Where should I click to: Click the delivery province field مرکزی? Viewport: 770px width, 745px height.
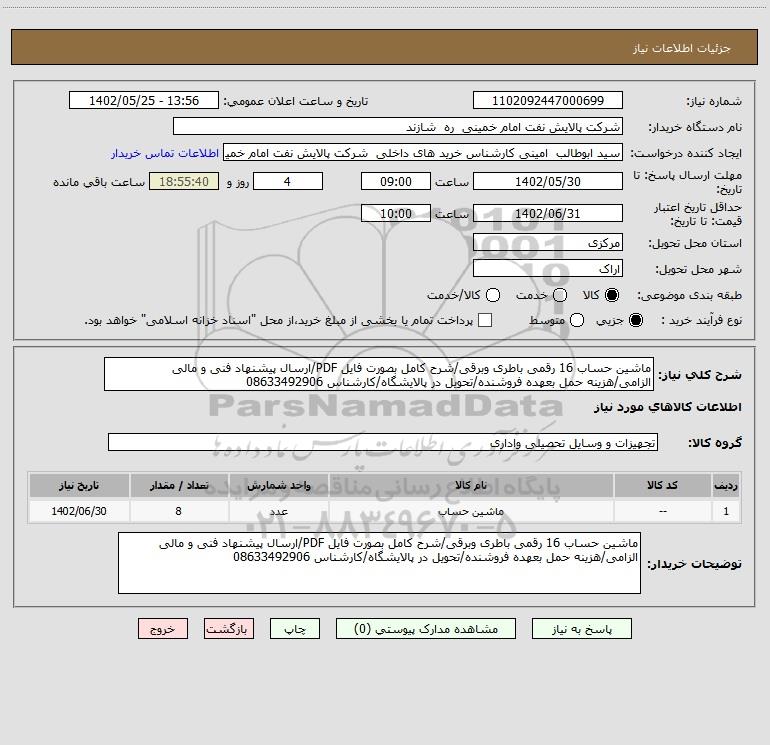coord(548,242)
